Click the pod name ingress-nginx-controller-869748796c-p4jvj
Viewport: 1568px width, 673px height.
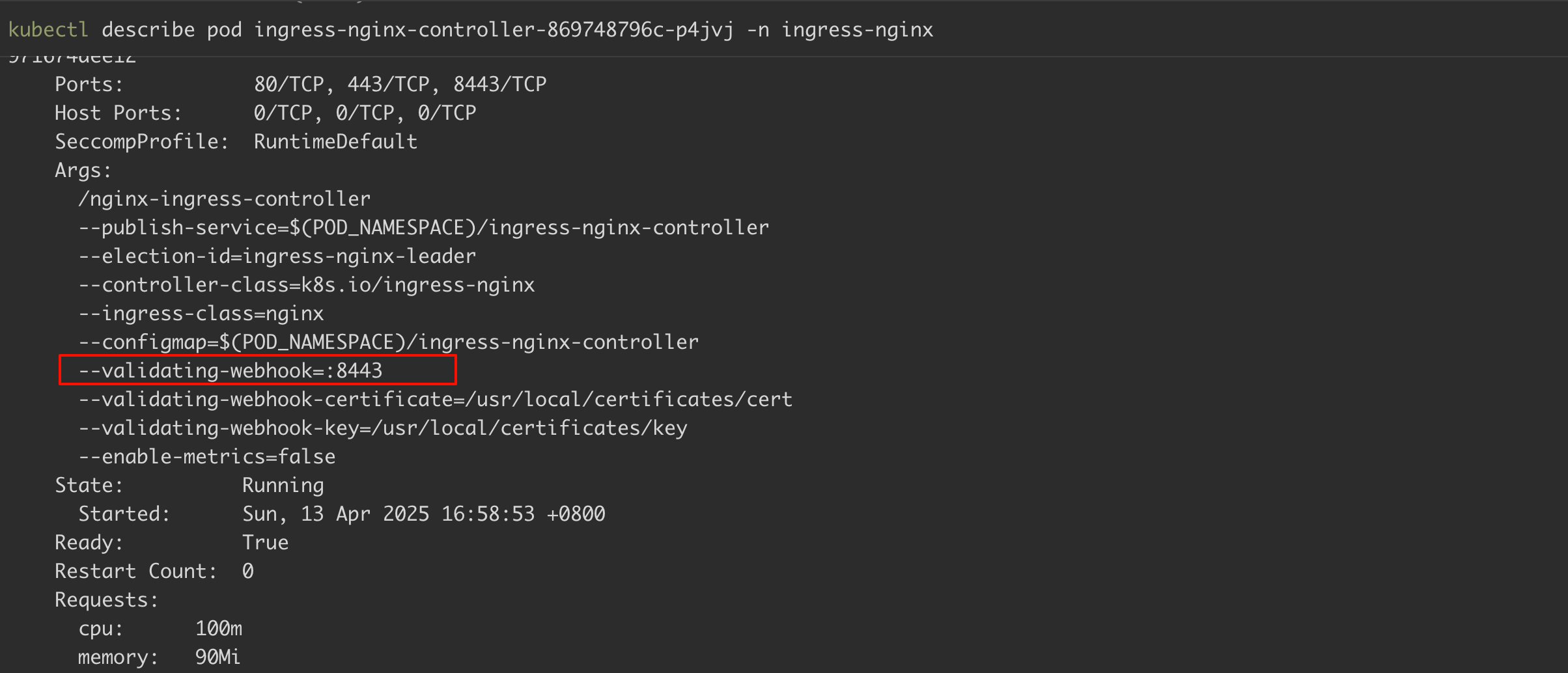tap(494, 30)
